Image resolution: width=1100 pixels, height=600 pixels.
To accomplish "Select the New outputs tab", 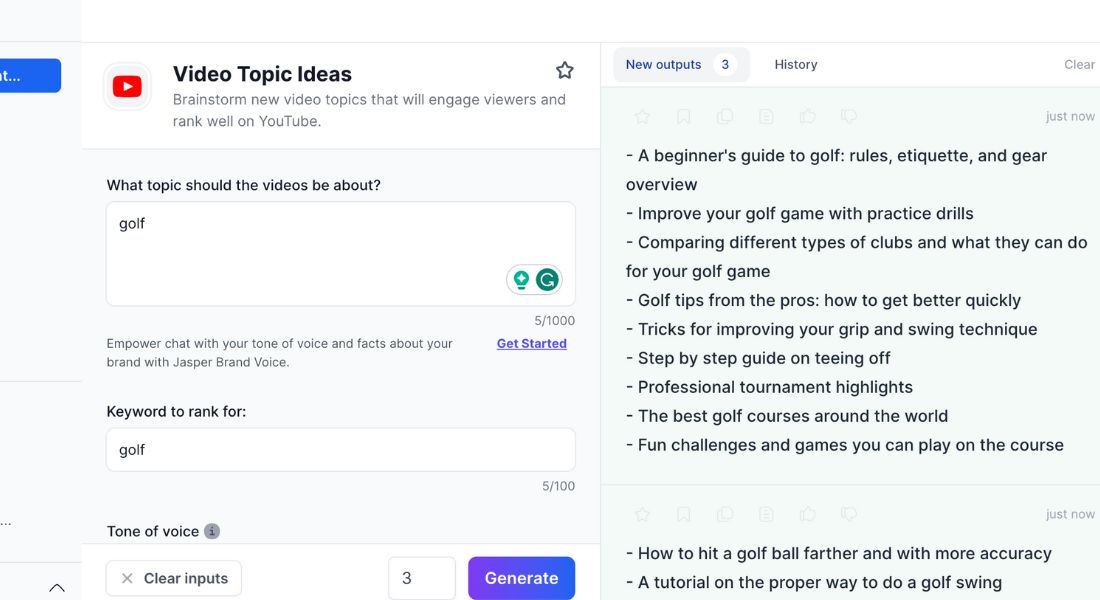I will (663, 64).
